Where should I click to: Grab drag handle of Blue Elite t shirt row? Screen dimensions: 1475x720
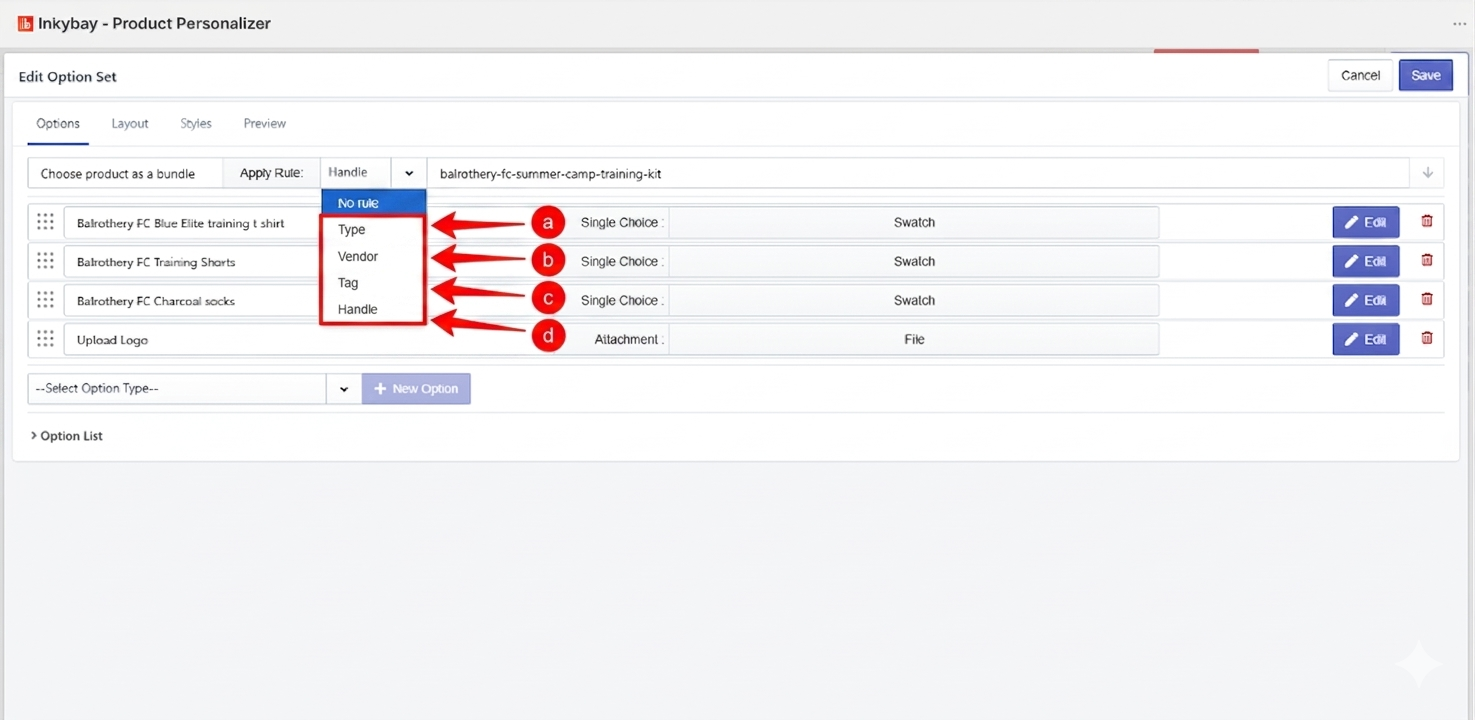coord(45,222)
